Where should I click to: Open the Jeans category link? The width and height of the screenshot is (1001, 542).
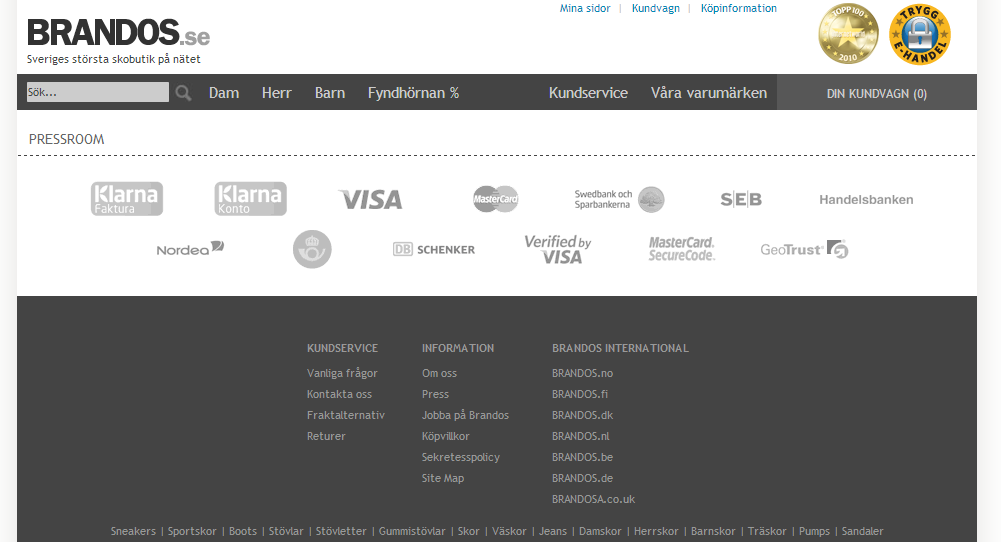(x=553, y=531)
